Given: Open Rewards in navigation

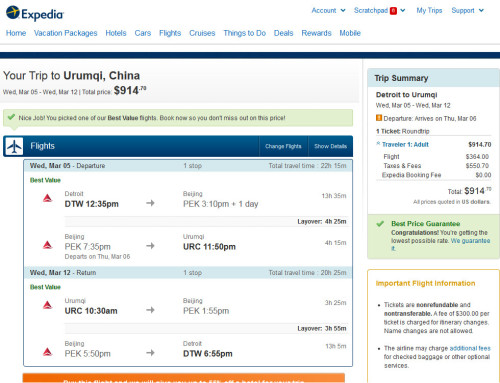Looking at the screenshot, I should point(316,33).
